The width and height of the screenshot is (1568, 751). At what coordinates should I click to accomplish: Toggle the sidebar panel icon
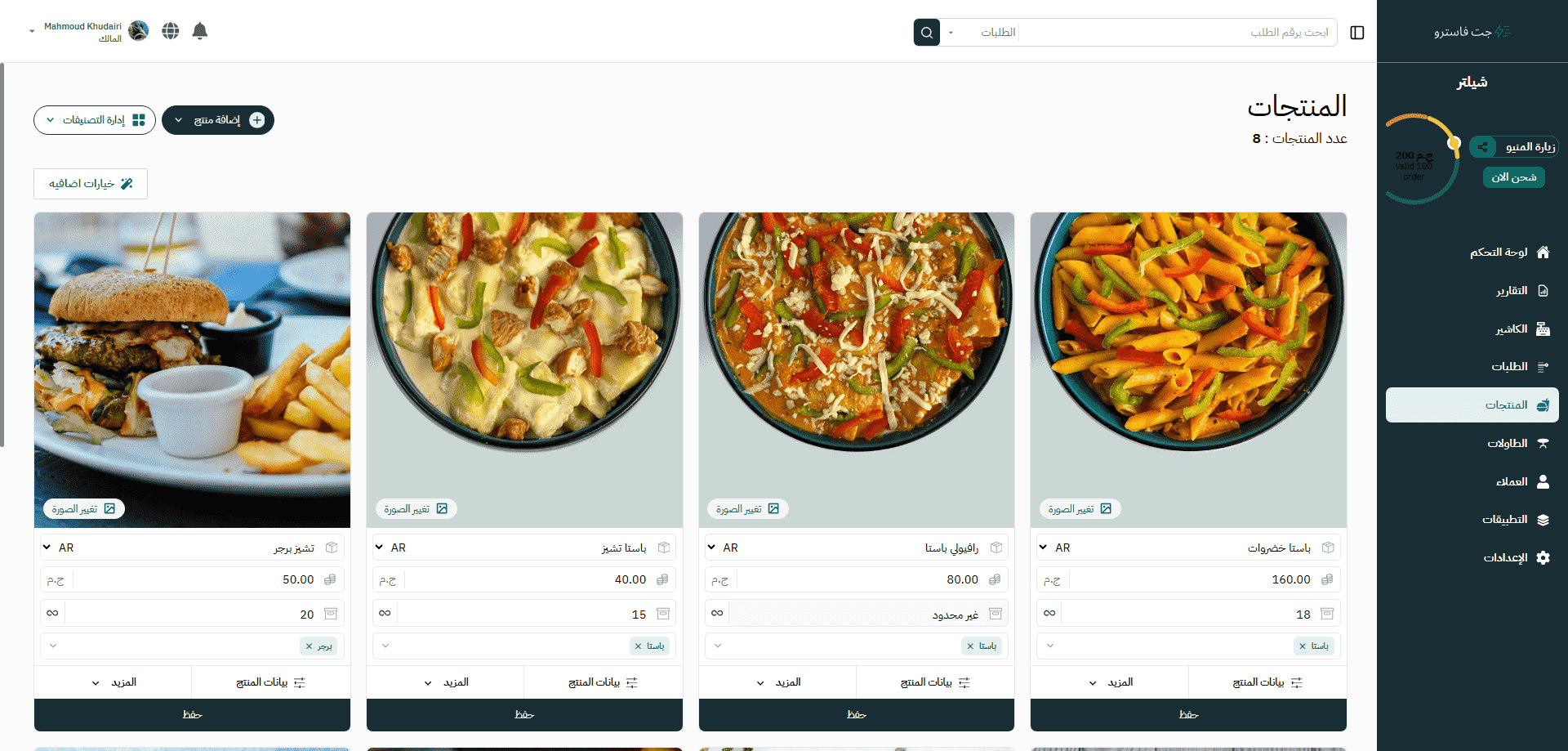click(x=1357, y=33)
